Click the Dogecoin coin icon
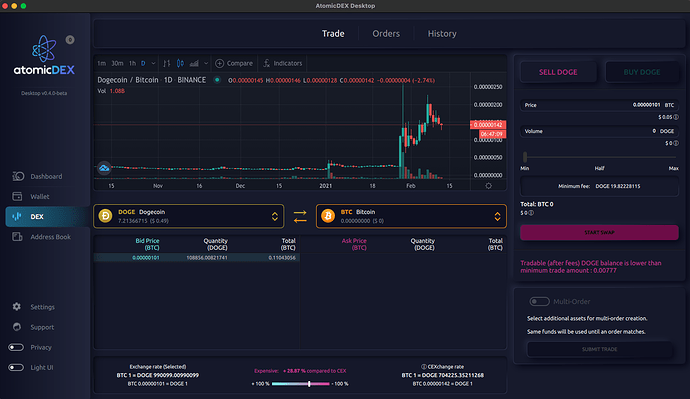Viewport: 690px width, 399px height. point(106,216)
